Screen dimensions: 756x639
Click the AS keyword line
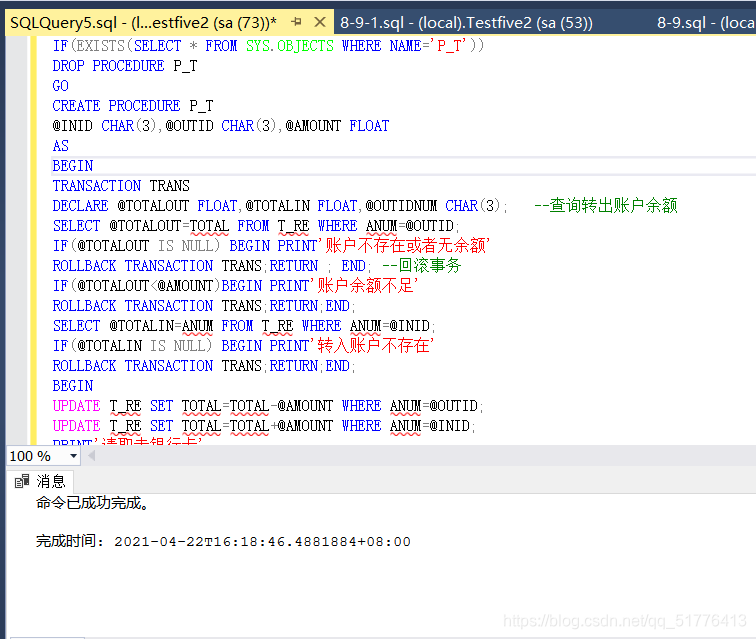click(61, 146)
